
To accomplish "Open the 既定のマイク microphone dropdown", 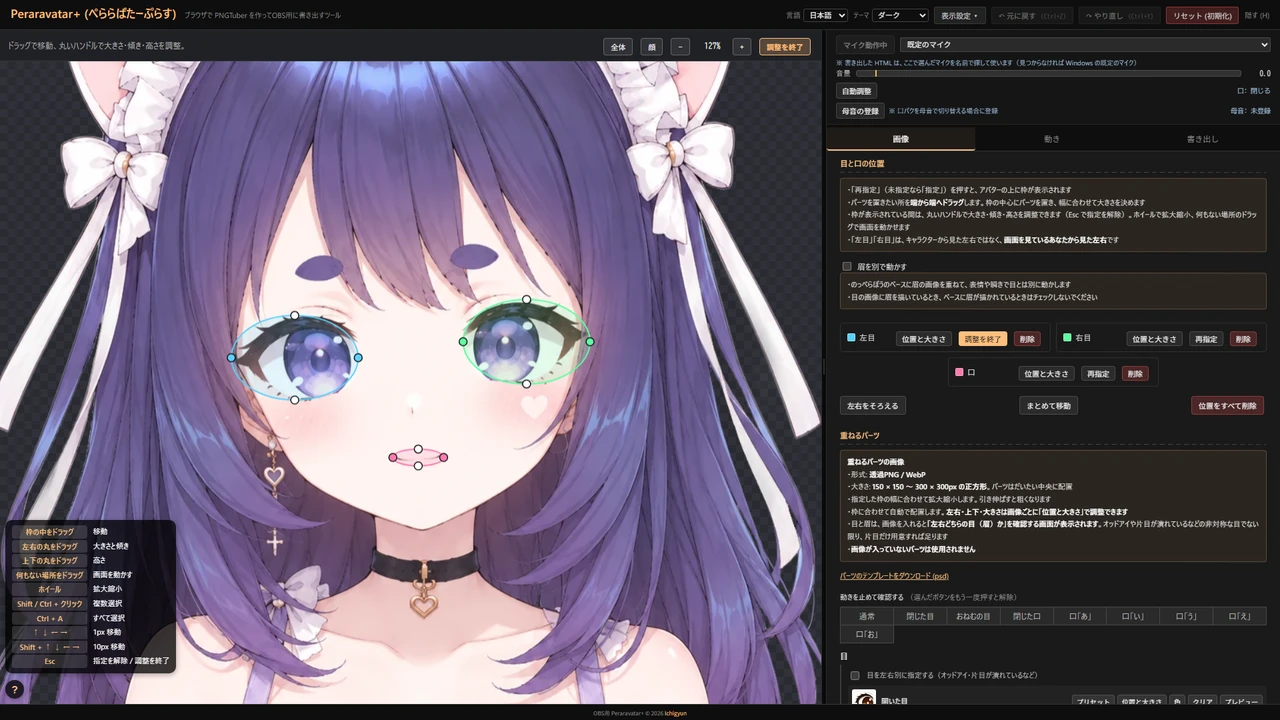I will [1085, 45].
